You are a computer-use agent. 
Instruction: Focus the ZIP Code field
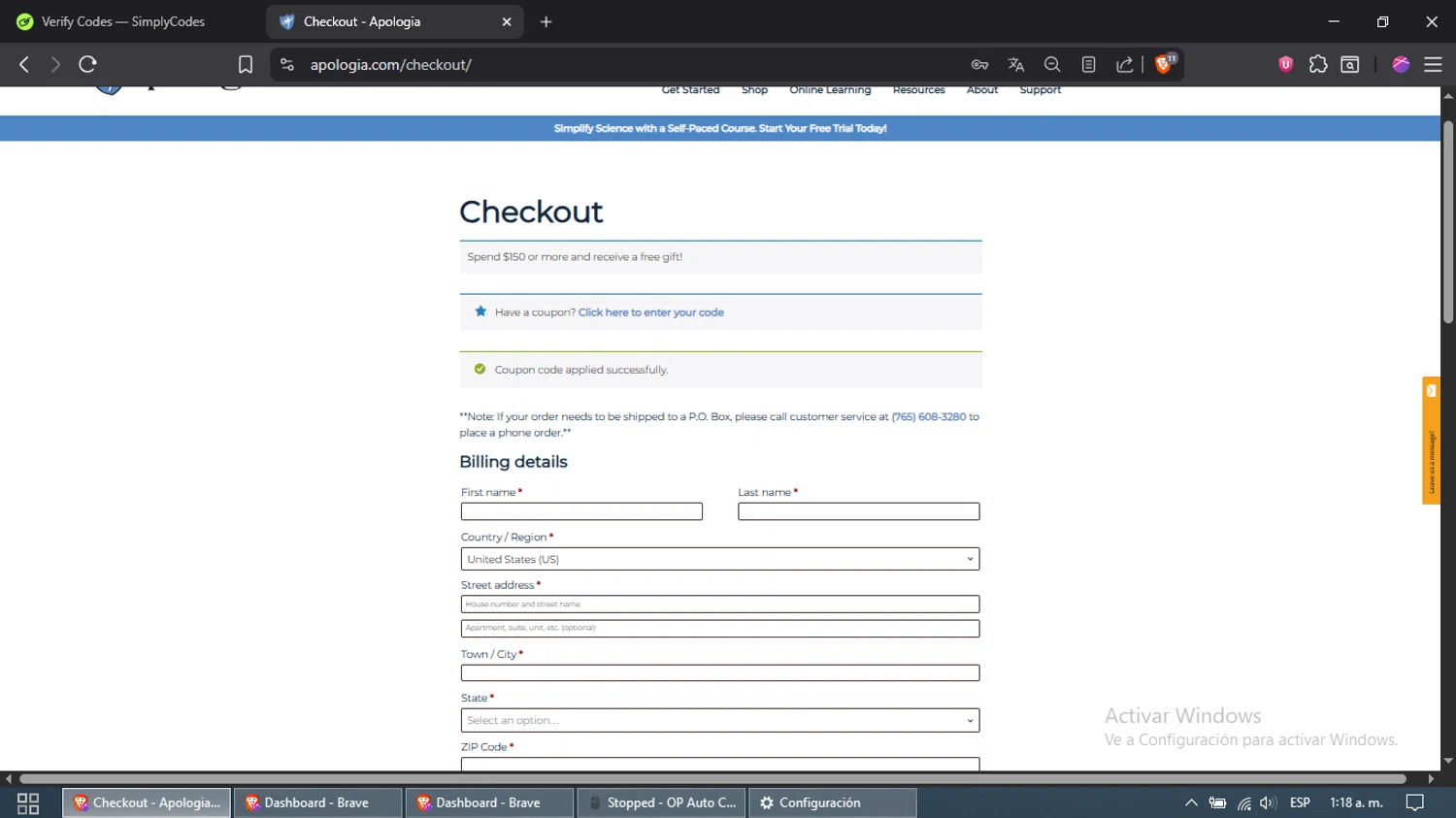coord(720,765)
